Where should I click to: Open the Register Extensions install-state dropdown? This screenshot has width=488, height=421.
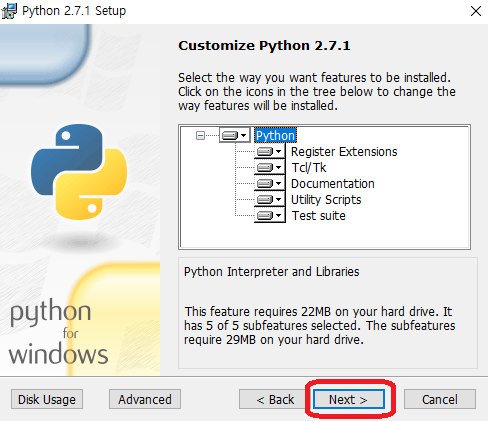[270, 152]
